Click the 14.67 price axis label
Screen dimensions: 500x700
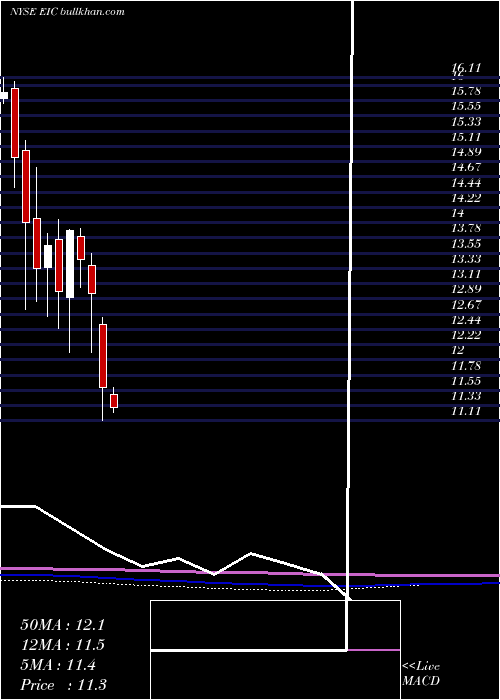(x=466, y=167)
